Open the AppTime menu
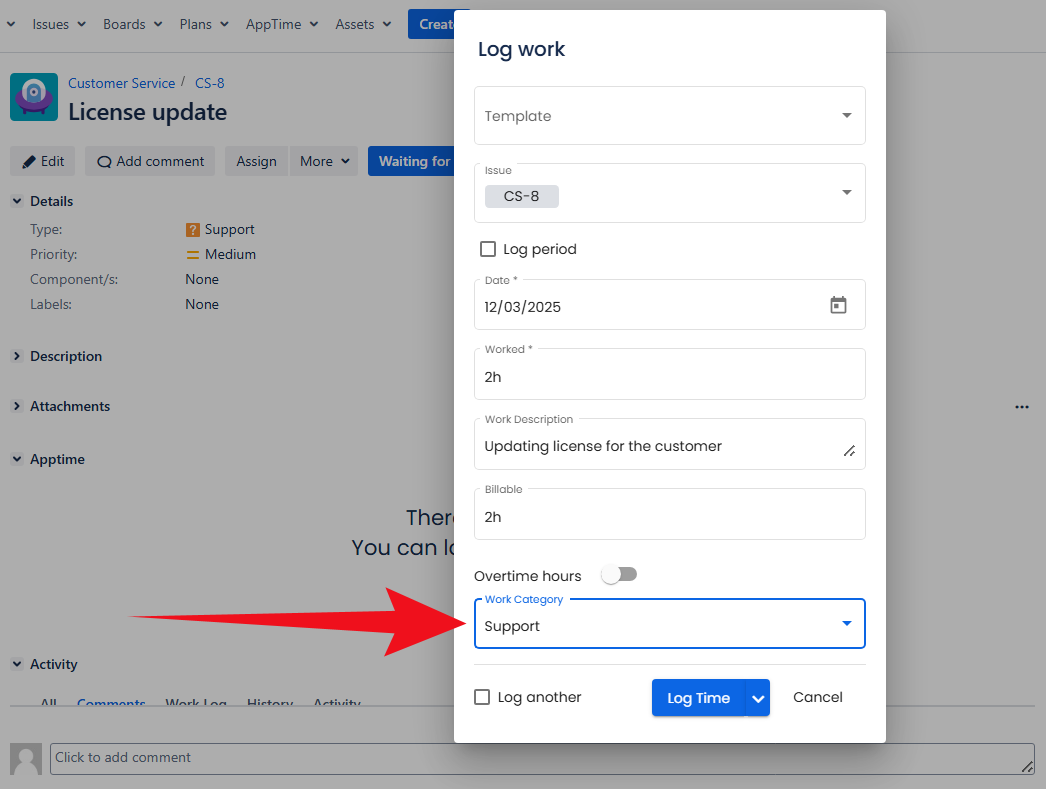This screenshot has width=1046, height=789. (x=281, y=24)
